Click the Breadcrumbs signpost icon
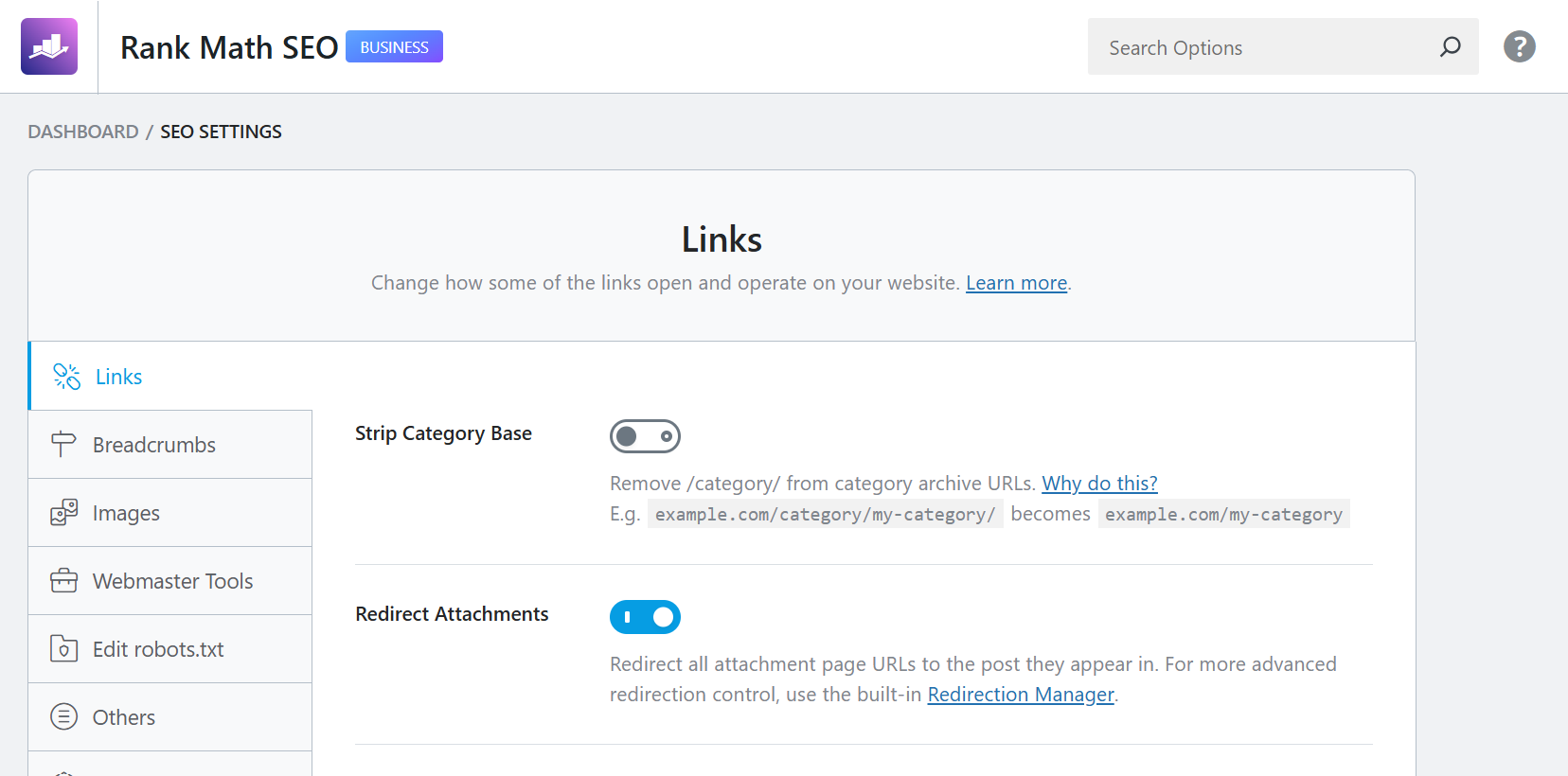This screenshot has width=1568, height=776. [x=63, y=445]
